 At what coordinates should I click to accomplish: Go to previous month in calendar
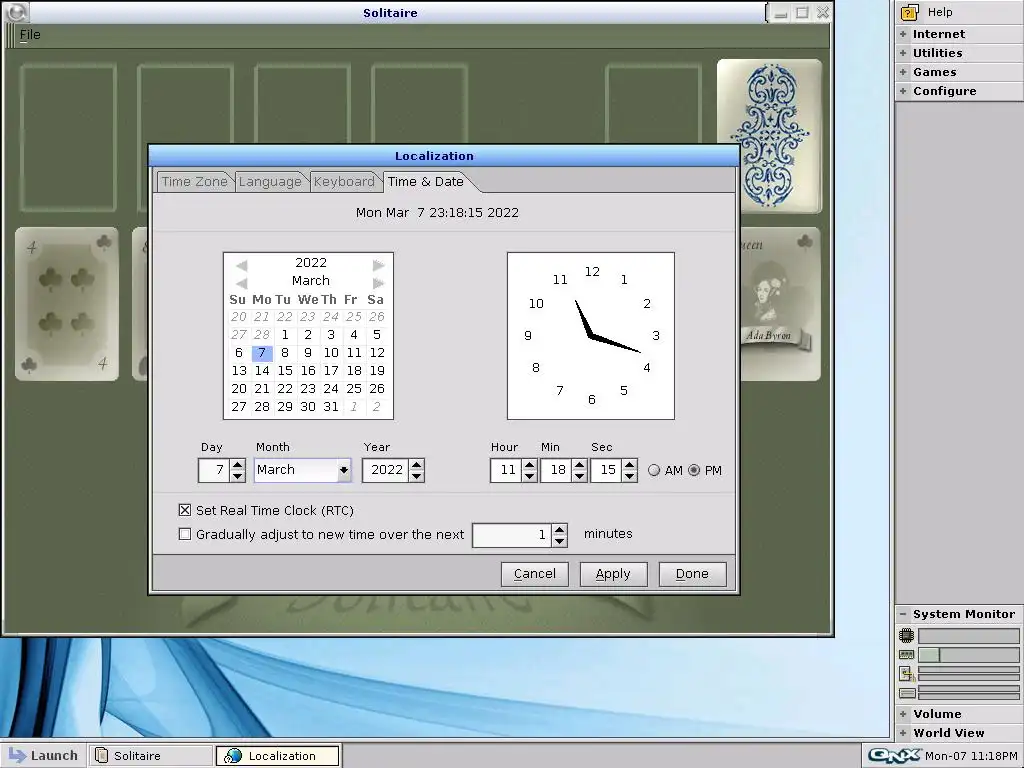[x=242, y=283]
